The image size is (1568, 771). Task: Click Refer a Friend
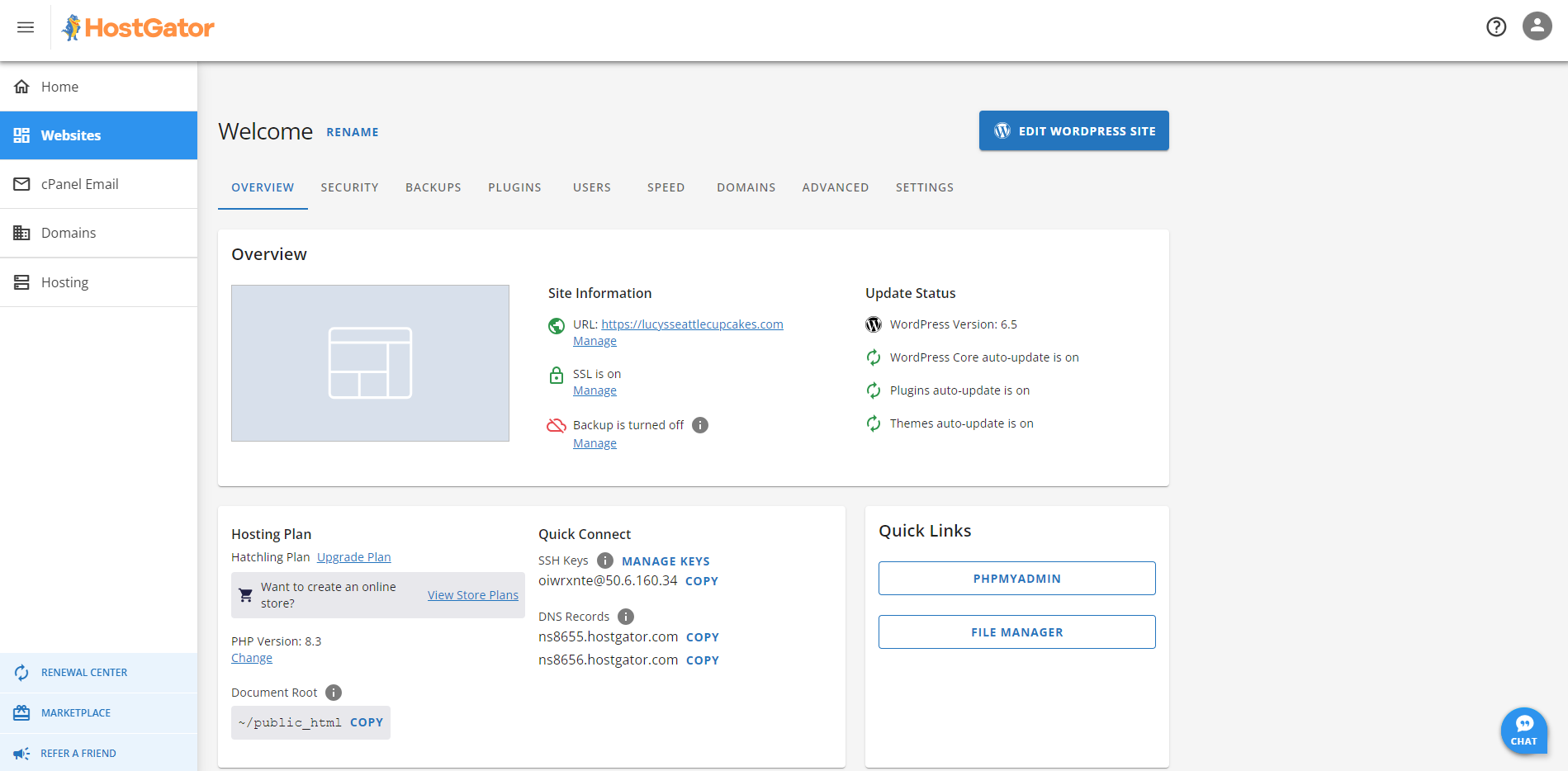coord(98,753)
